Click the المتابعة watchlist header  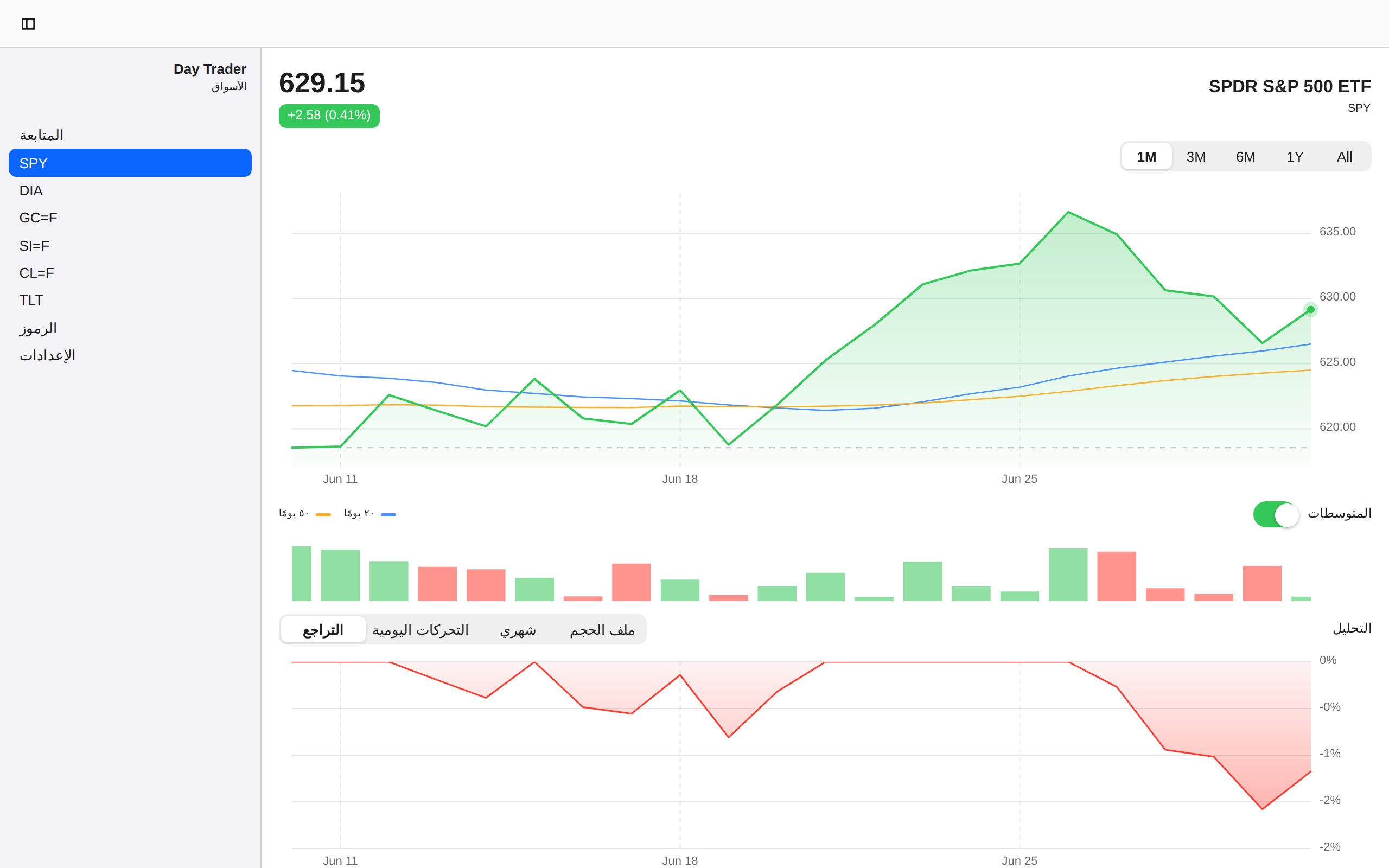point(41,136)
